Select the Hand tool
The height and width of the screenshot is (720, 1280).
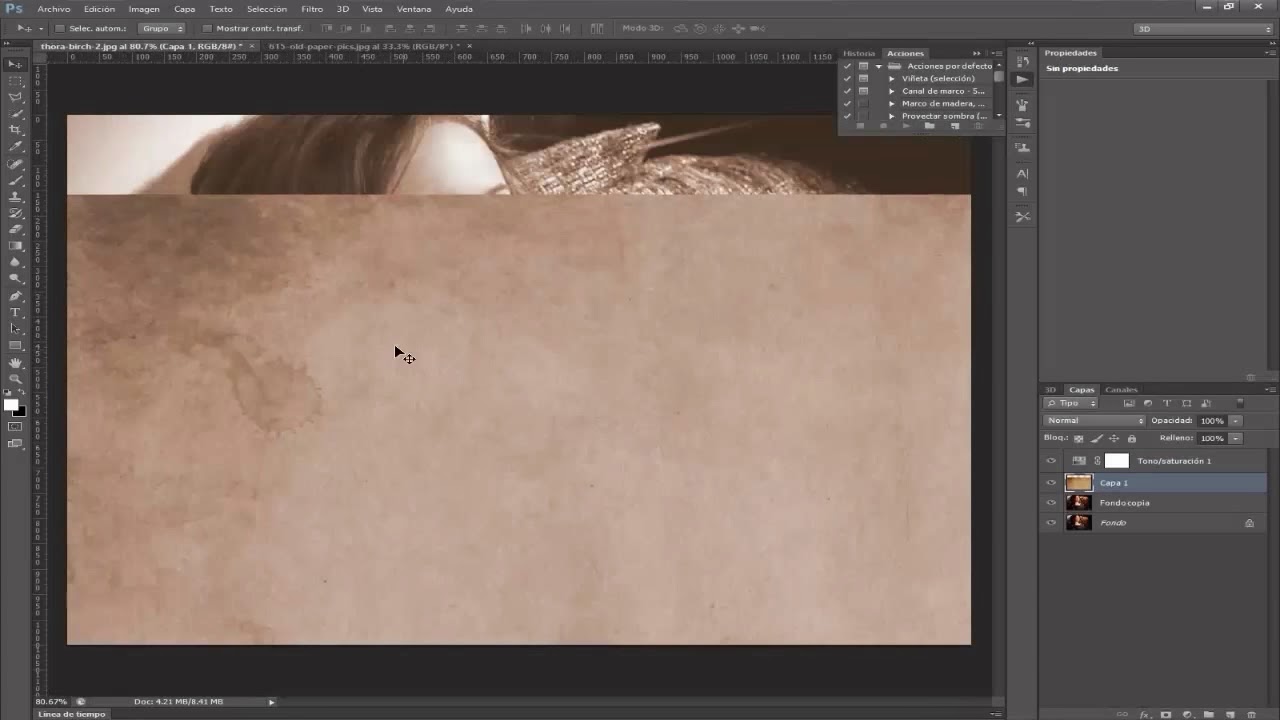15,362
